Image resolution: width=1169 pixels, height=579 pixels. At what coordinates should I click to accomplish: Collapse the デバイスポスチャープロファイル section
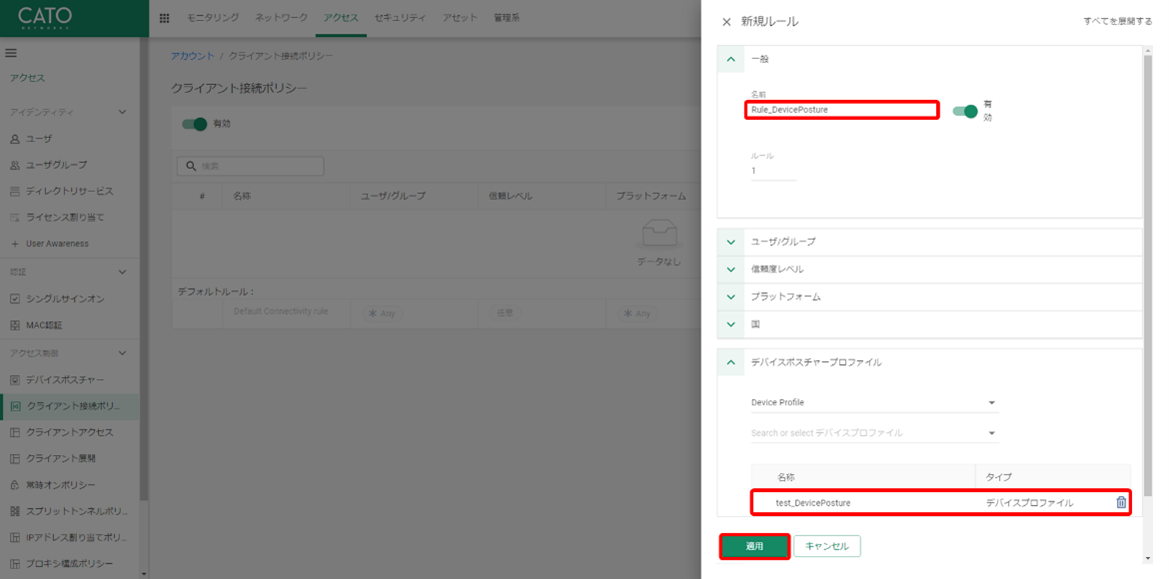[731, 362]
